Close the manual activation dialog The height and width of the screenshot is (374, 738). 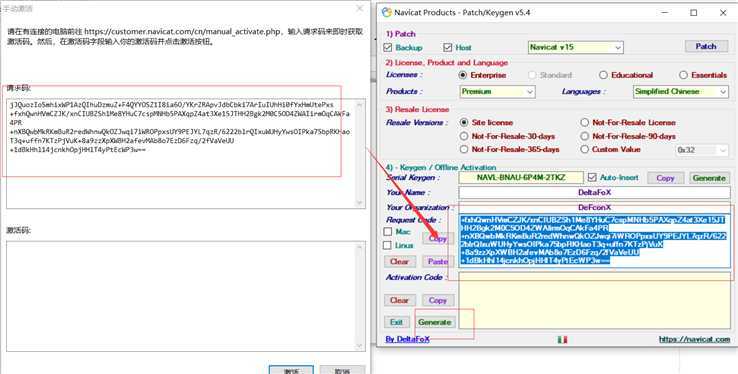coord(360,8)
